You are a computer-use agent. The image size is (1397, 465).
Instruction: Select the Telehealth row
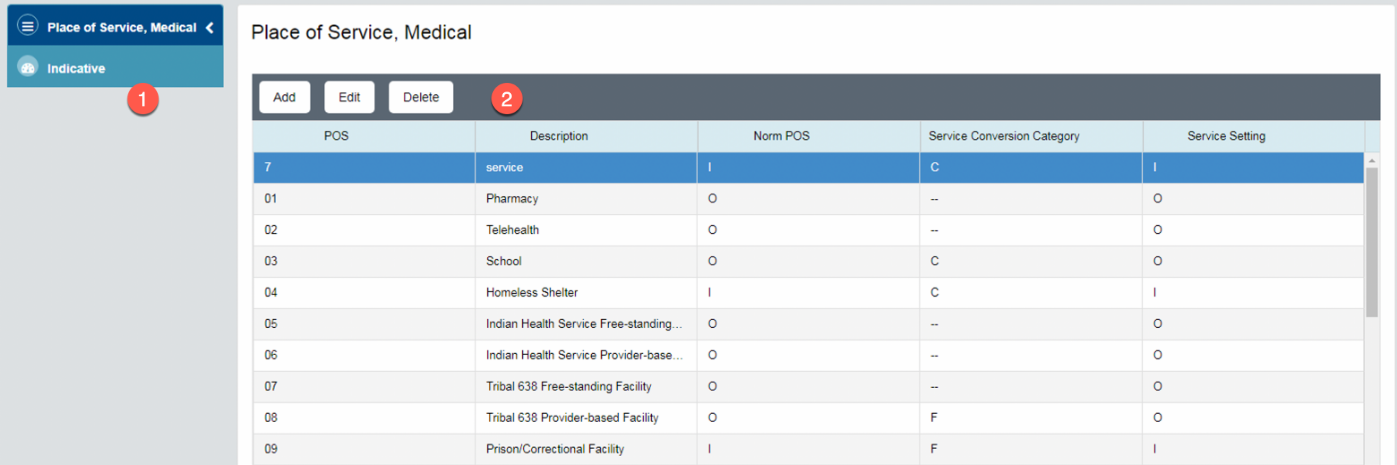coord(512,230)
